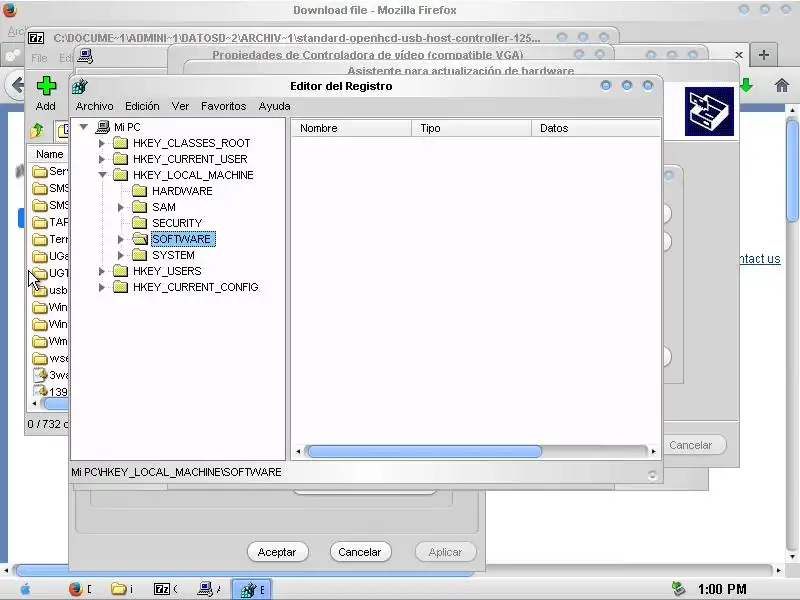
Task: Close the current Firefox tab
Action: pos(738,55)
